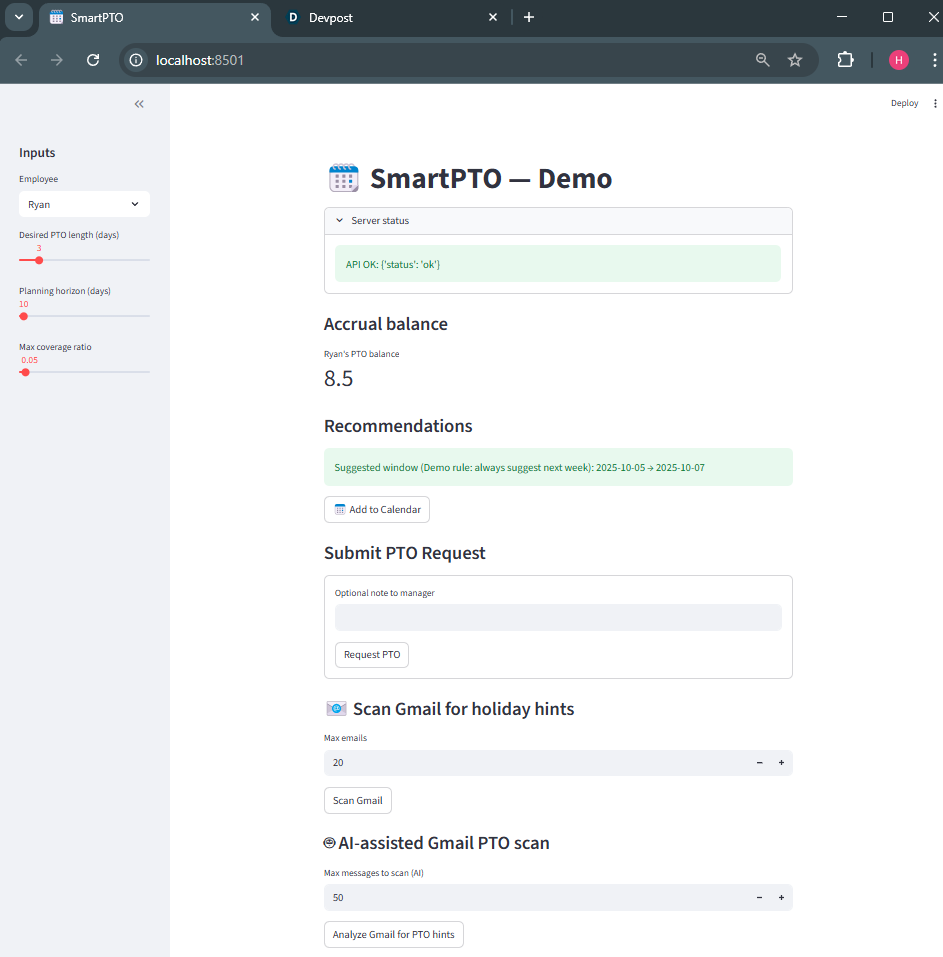This screenshot has height=957, width=943.
Task: Open new browser tab with plus
Action: pyautogui.click(x=529, y=17)
